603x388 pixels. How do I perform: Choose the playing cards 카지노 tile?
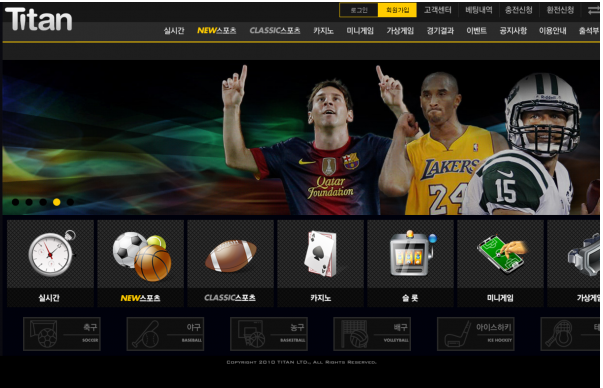point(320,263)
